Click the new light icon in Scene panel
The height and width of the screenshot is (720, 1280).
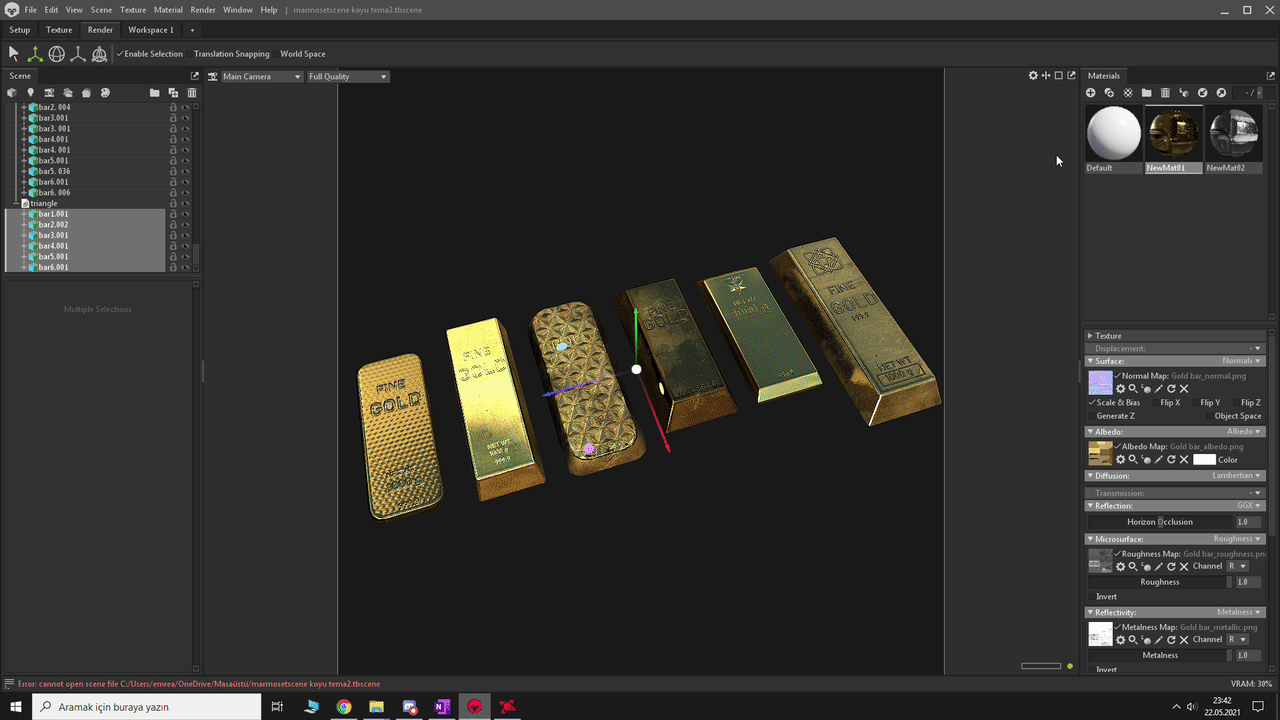pyautogui.click(x=30, y=93)
